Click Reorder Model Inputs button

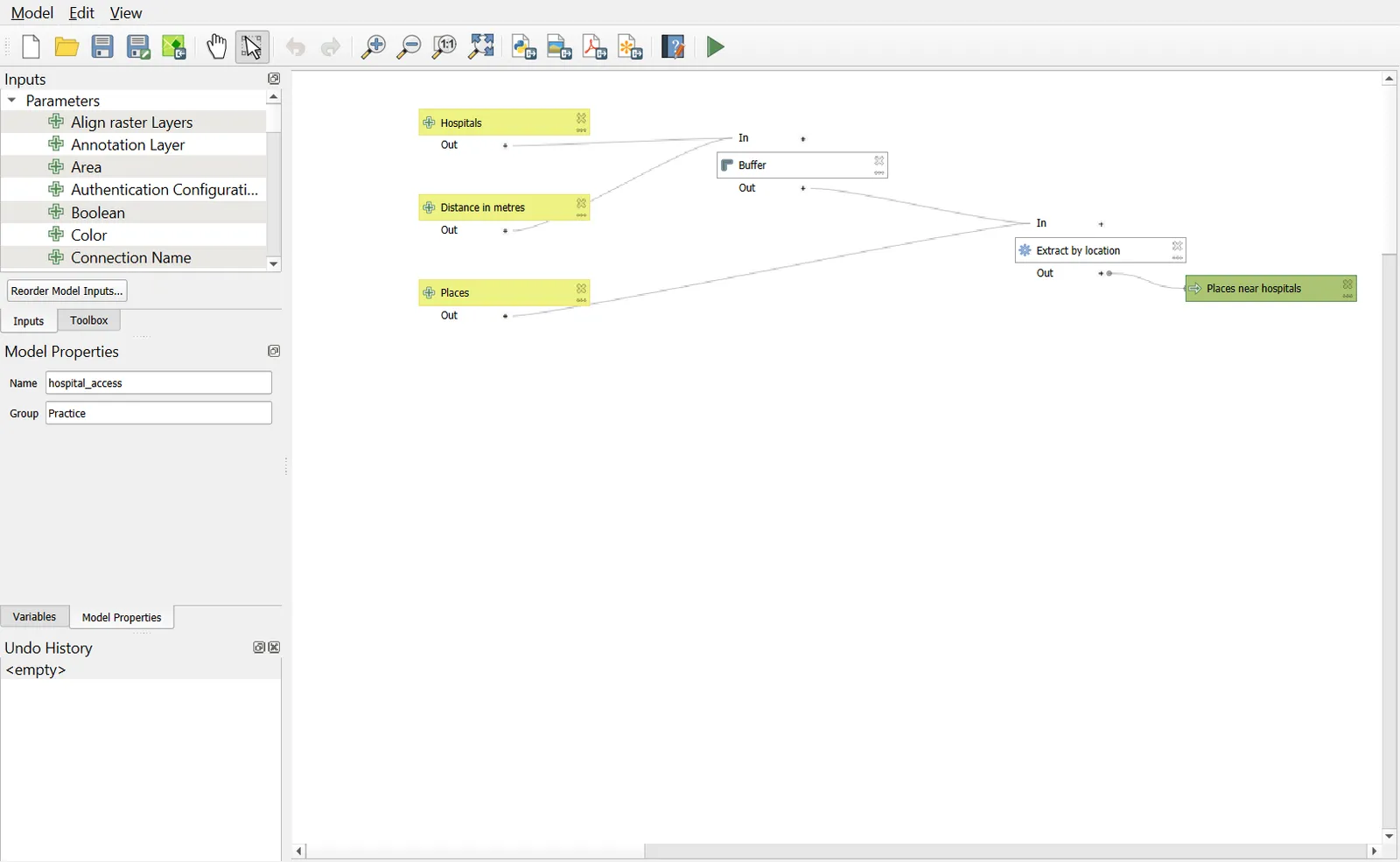click(66, 291)
